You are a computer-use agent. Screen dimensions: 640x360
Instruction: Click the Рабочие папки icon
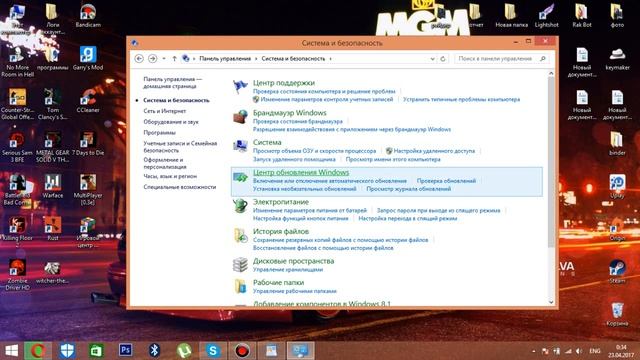(240, 286)
